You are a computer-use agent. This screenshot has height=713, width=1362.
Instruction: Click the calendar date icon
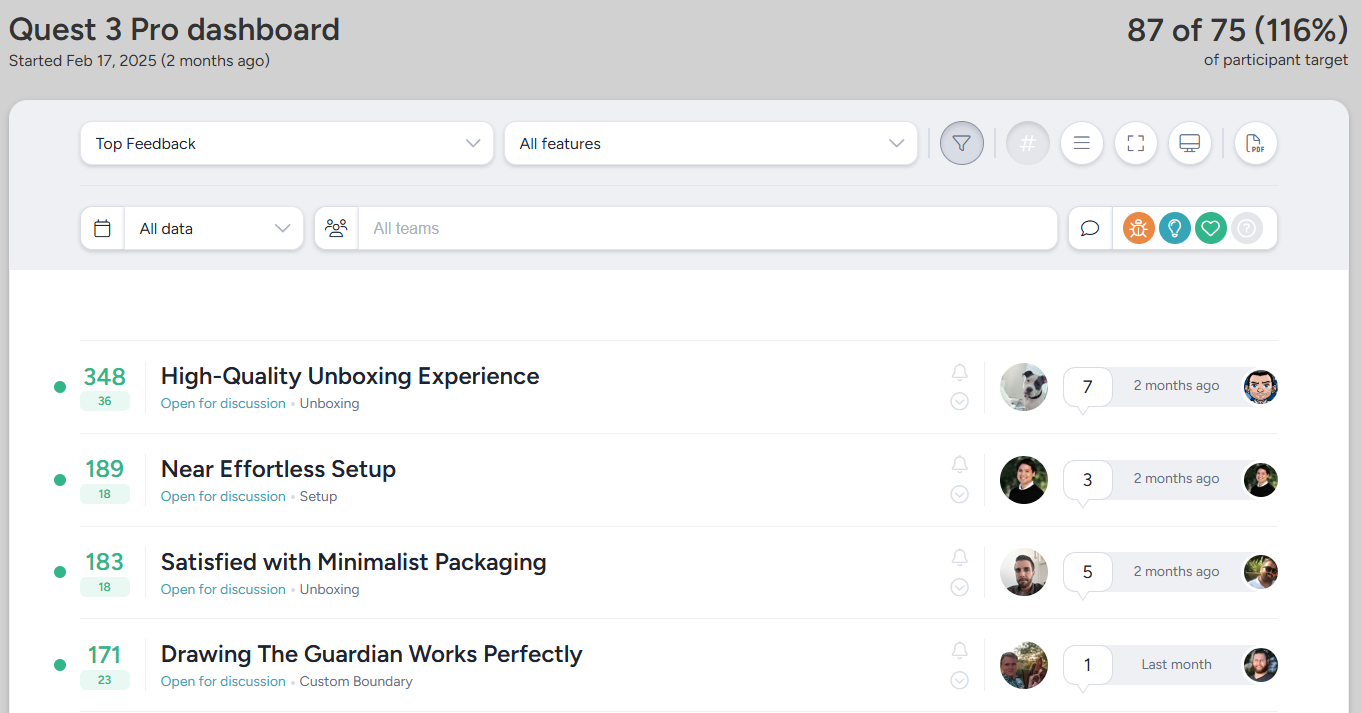[102, 228]
